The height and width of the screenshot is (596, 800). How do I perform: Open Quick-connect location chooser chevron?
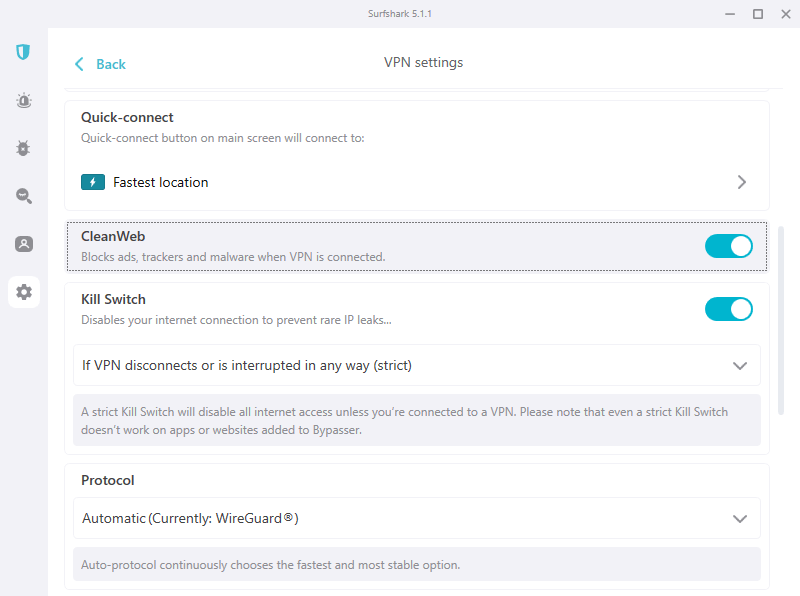[742, 182]
